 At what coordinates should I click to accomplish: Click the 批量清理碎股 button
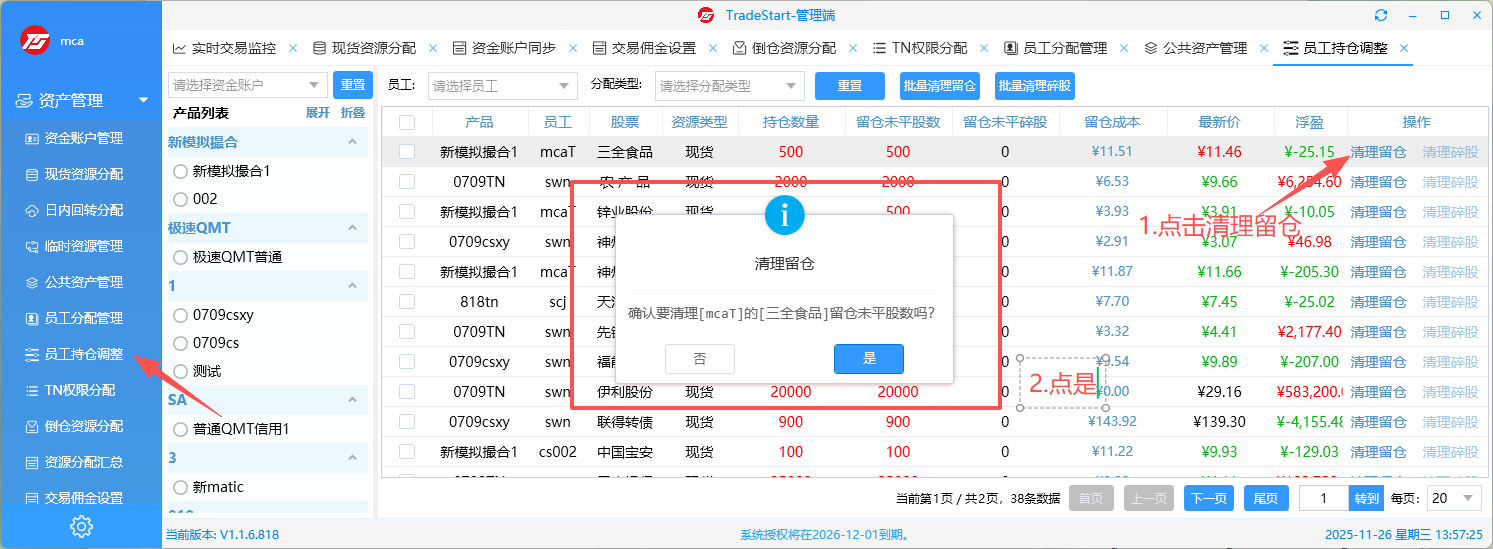click(1035, 86)
